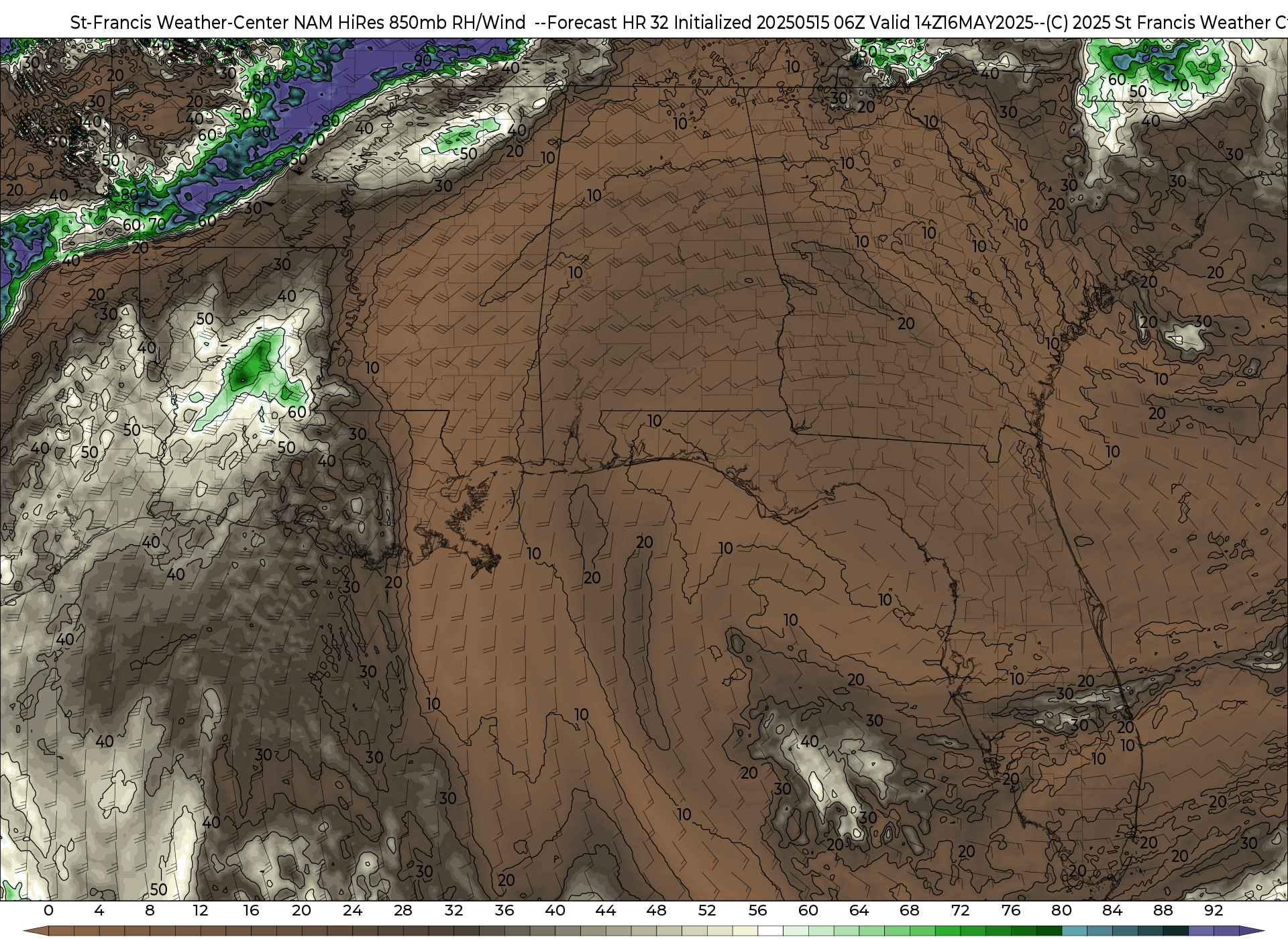Select the pale green 60-62 color bar swatch

(x=820, y=931)
